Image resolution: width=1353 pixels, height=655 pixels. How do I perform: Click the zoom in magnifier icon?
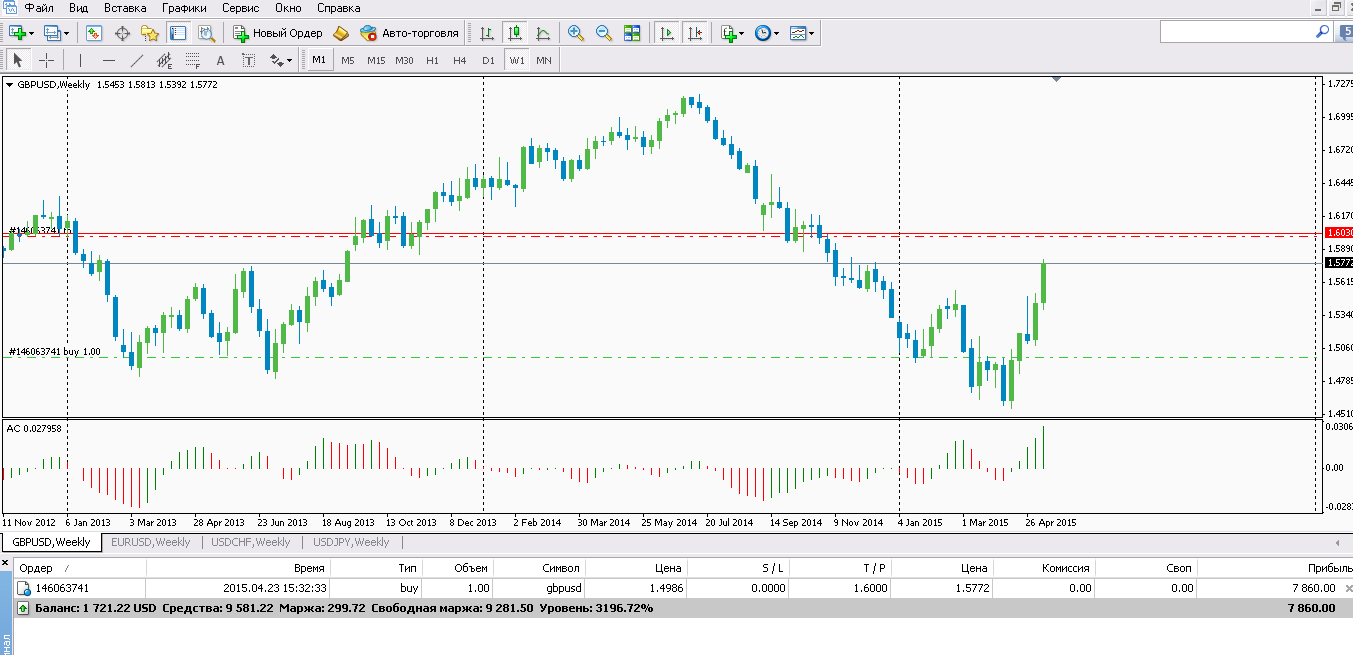tap(576, 33)
